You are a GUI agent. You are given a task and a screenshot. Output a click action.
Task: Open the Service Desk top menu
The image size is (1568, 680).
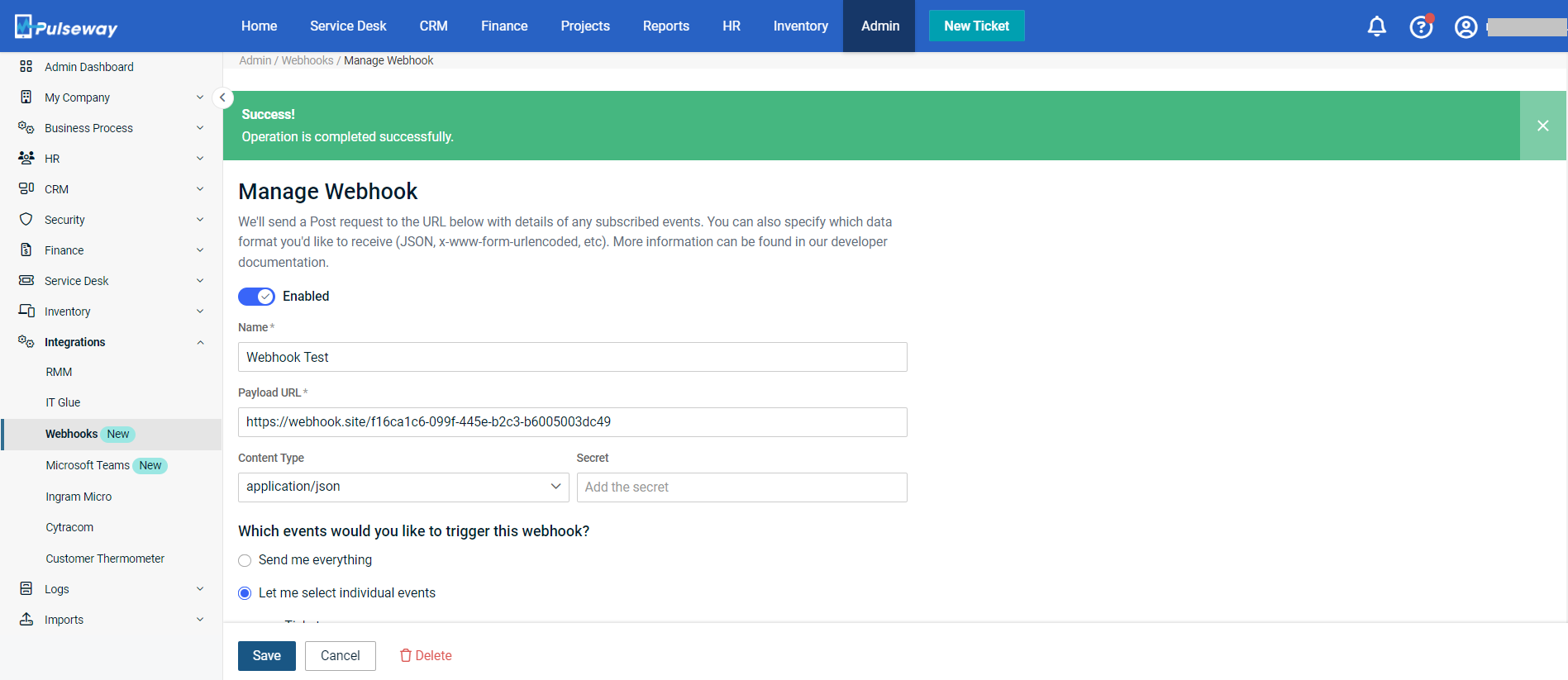[x=348, y=26]
